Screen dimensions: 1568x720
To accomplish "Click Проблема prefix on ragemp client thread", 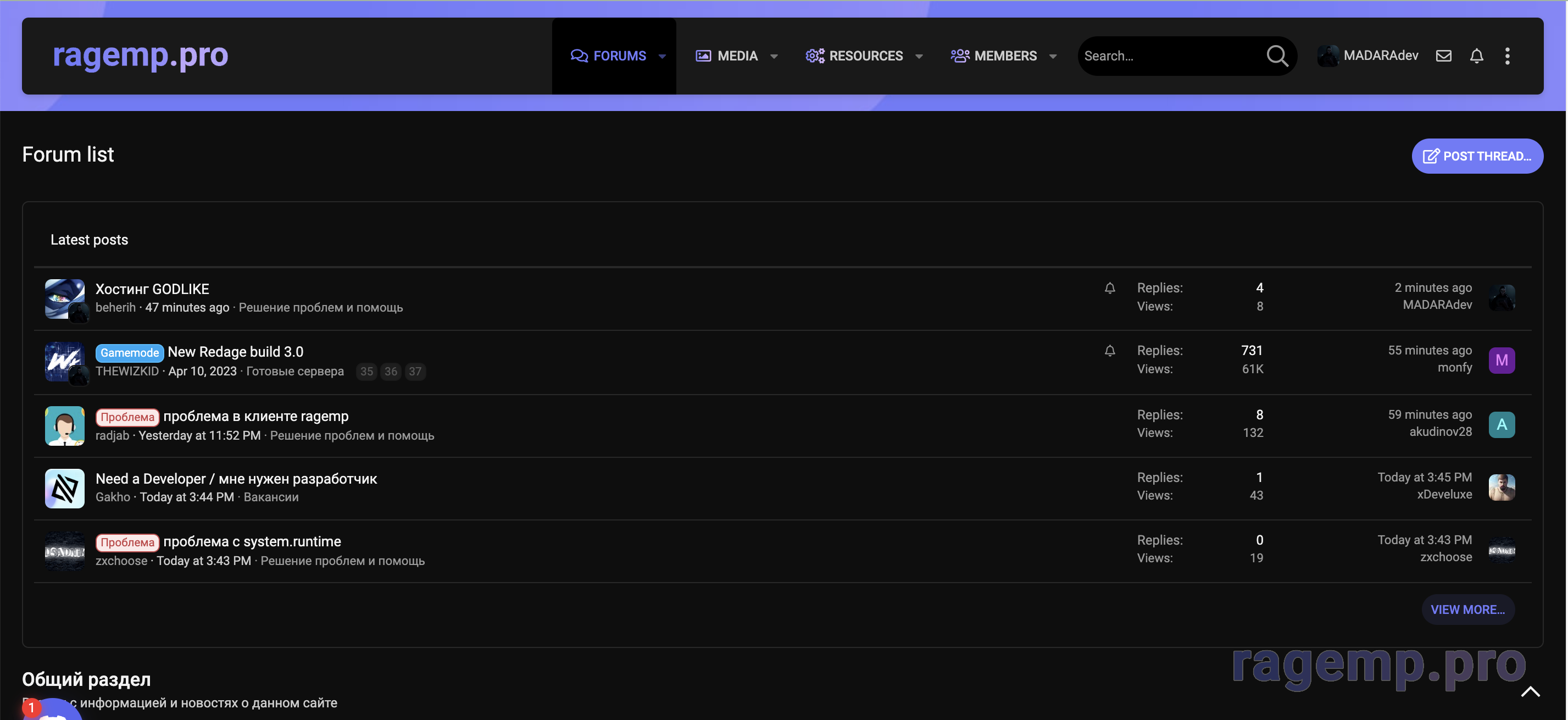I will pos(127,417).
